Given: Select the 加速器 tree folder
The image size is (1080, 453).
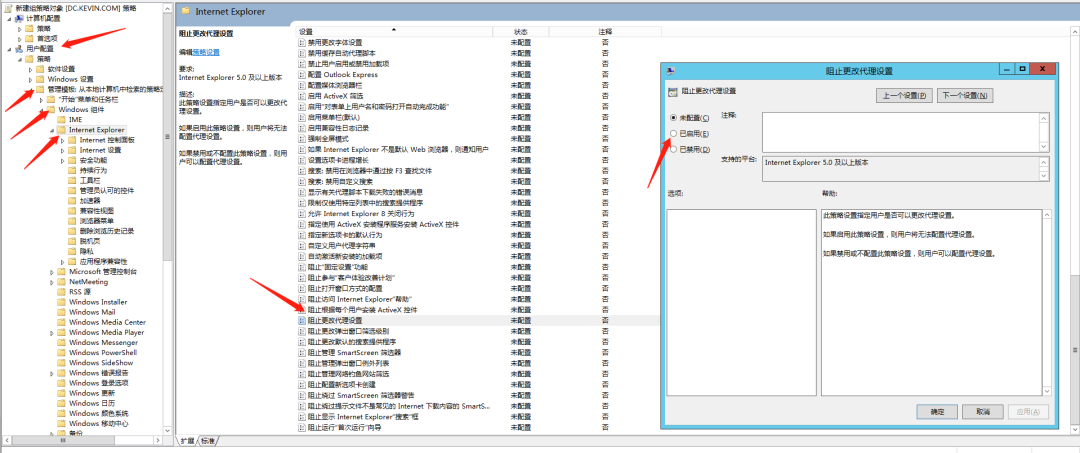Looking at the screenshot, I should coord(85,200).
